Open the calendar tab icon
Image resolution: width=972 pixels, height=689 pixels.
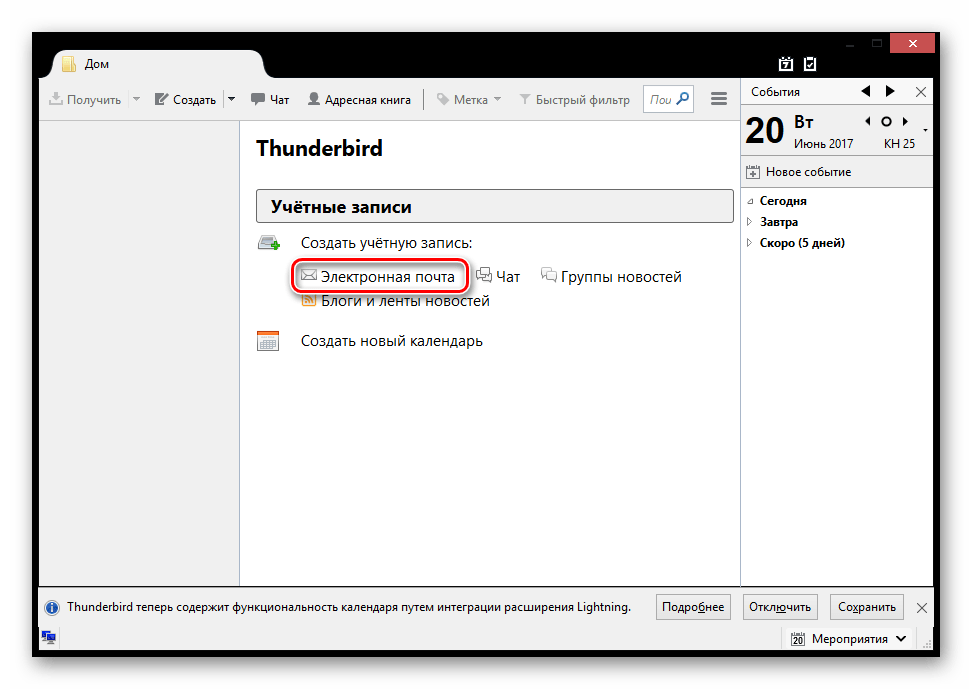pyautogui.click(x=786, y=64)
